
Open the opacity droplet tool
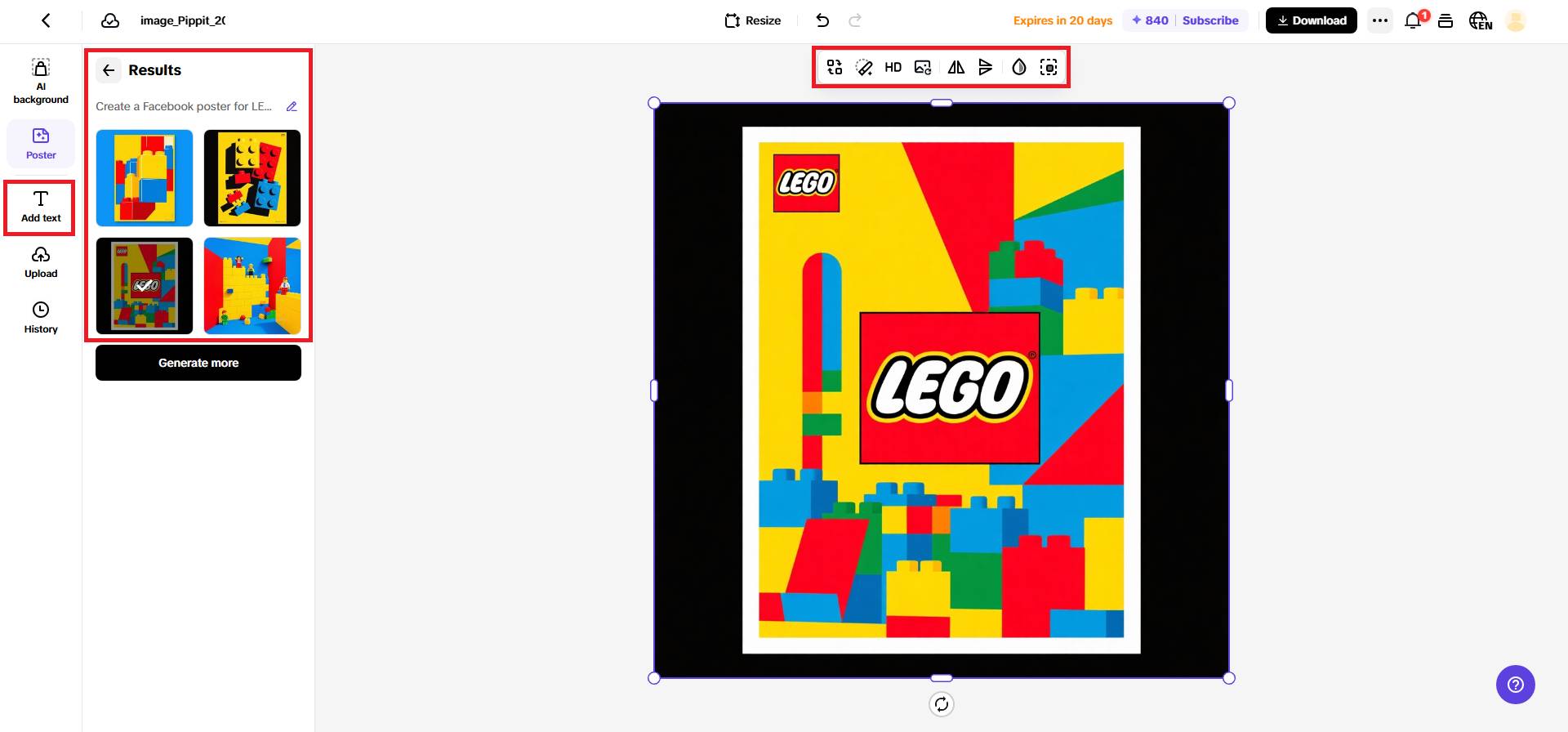coord(1018,67)
